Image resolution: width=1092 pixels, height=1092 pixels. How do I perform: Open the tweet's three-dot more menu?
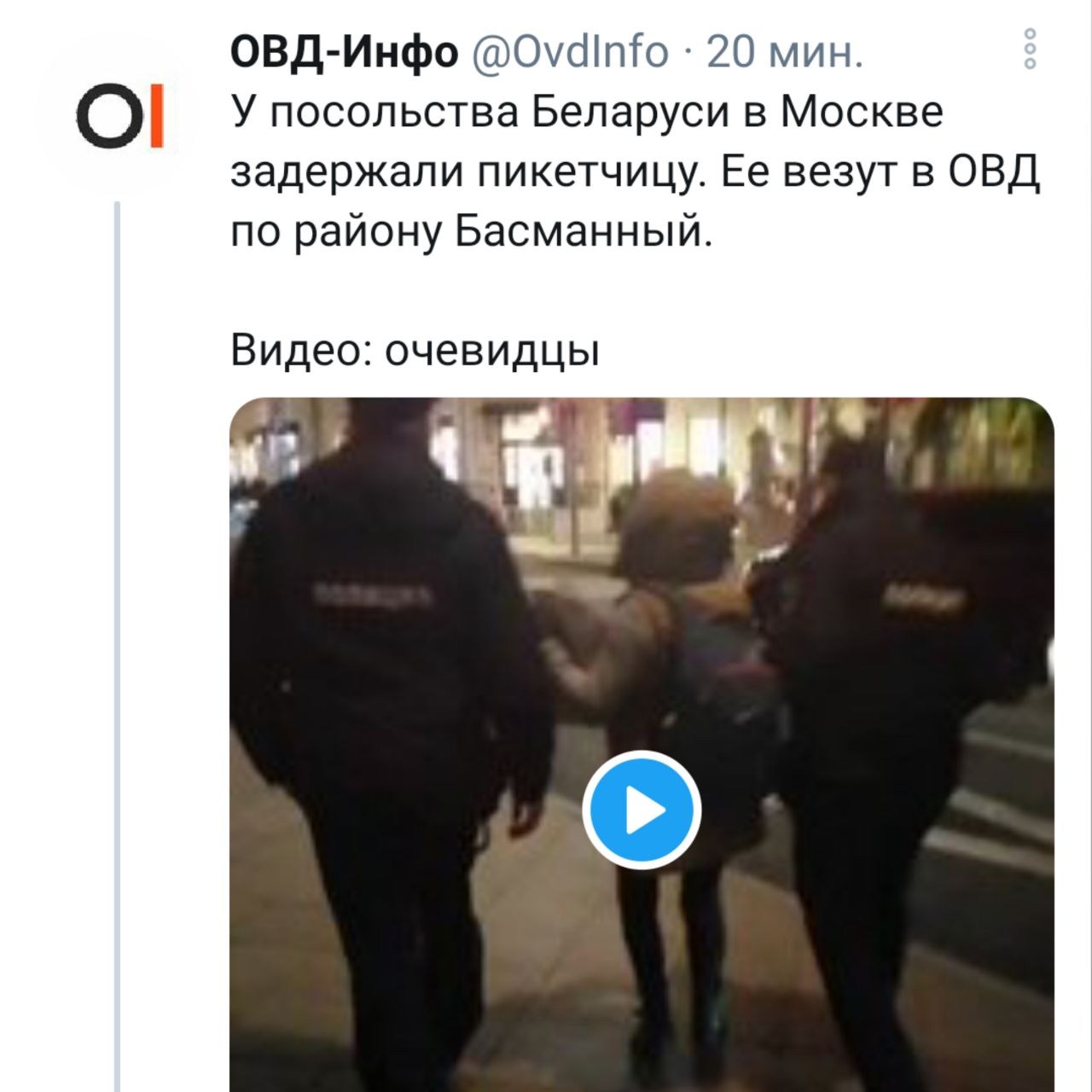[x=1030, y=49]
